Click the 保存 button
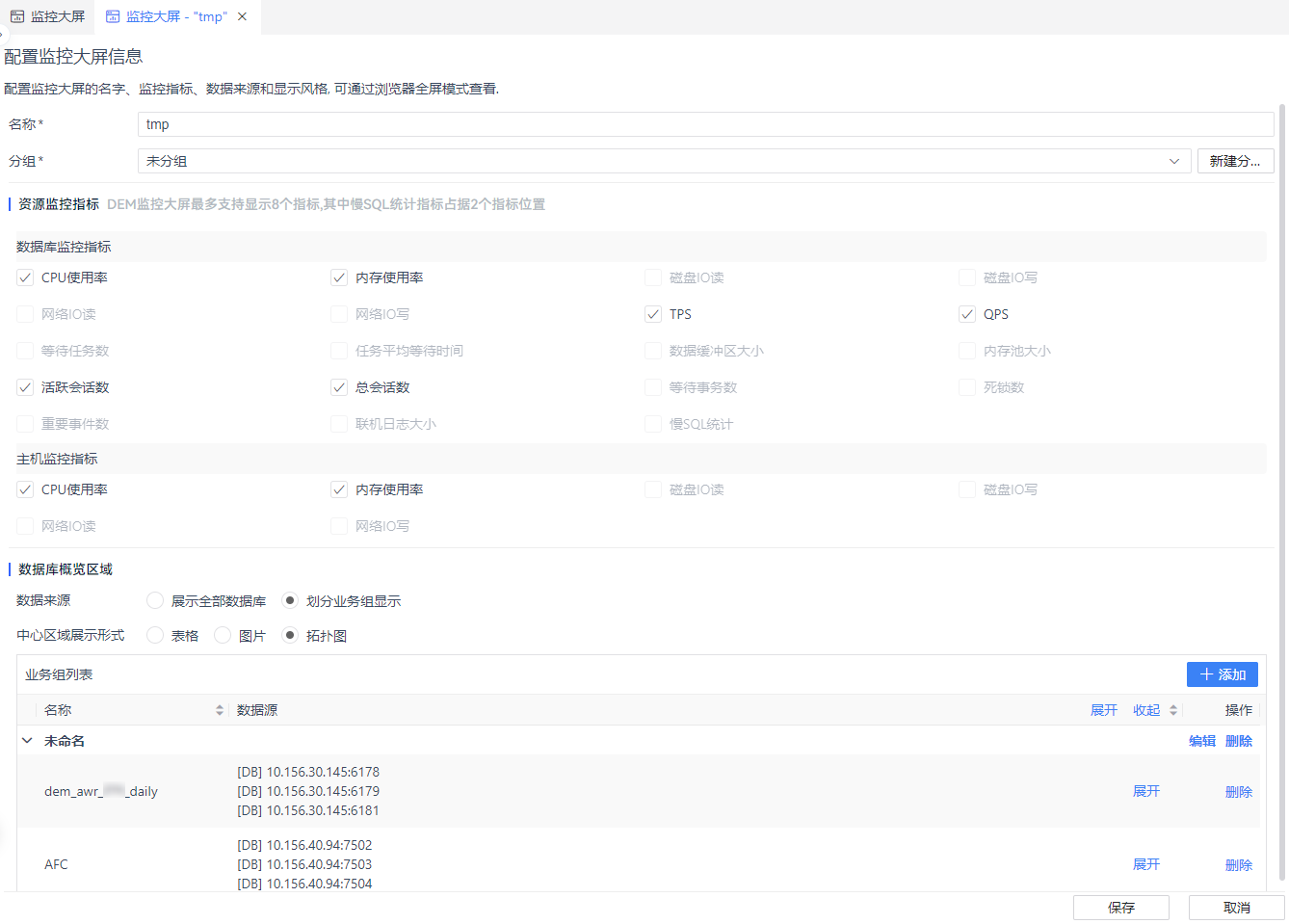1289x924 pixels. click(1121, 908)
